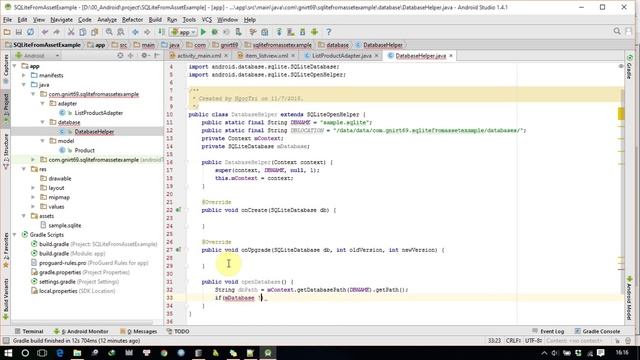Click the Paste toolbar icon
Viewport: 640px width, 360px height.
(x=94, y=32)
